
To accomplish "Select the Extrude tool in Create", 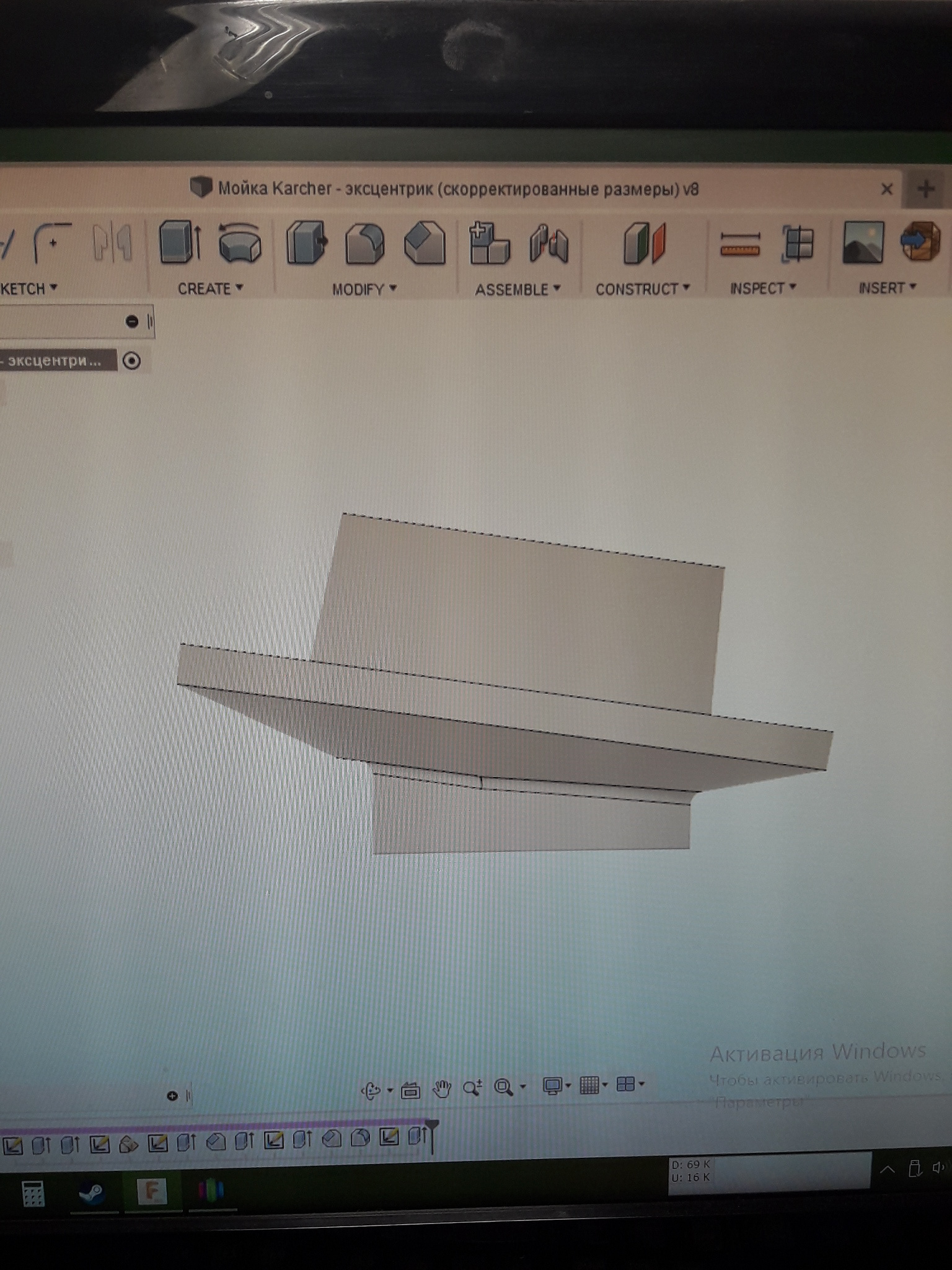I will coord(180,243).
